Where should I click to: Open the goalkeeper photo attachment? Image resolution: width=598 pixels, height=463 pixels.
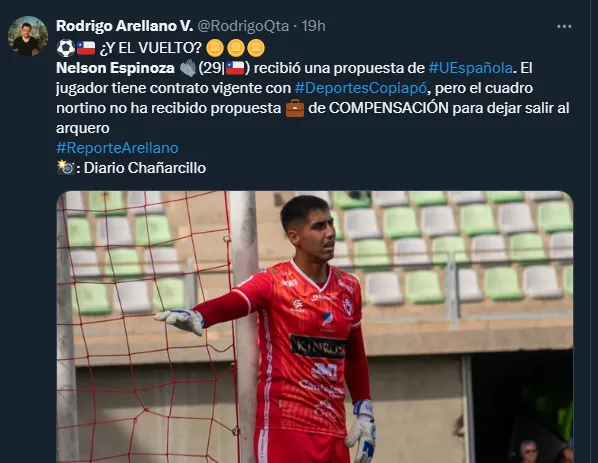315,327
